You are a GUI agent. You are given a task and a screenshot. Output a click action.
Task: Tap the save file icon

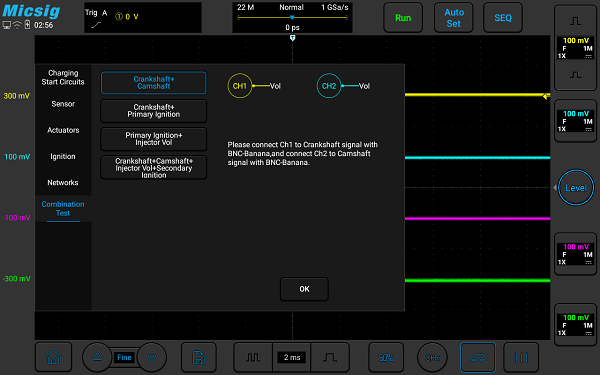199,357
